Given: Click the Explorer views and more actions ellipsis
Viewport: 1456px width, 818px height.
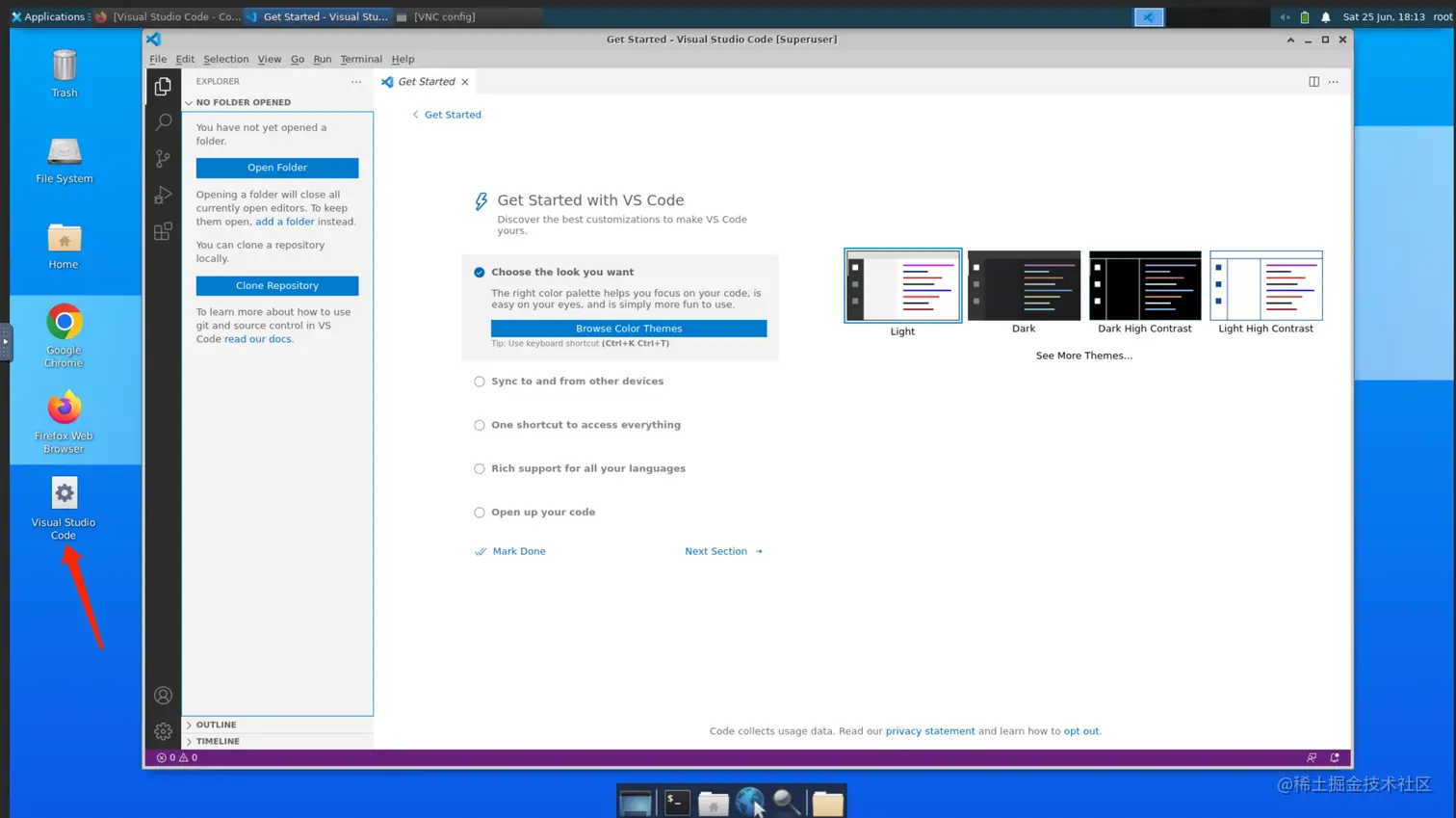Looking at the screenshot, I should click(356, 82).
